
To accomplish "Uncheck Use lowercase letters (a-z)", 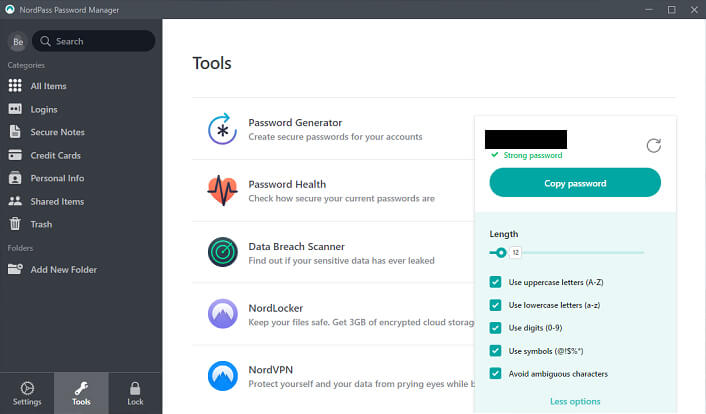I will coord(495,305).
